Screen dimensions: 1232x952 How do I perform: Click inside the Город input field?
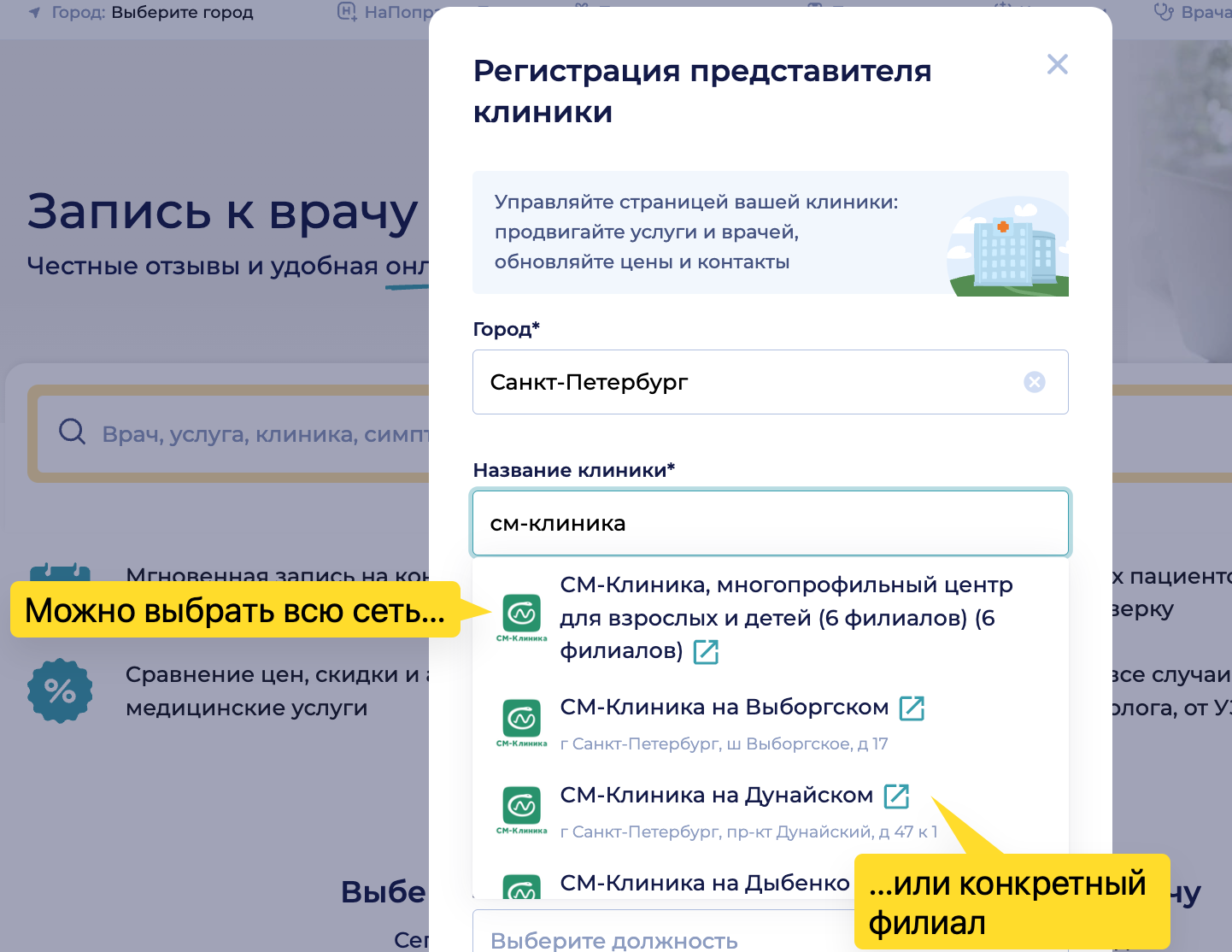pyautogui.click(x=771, y=382)
